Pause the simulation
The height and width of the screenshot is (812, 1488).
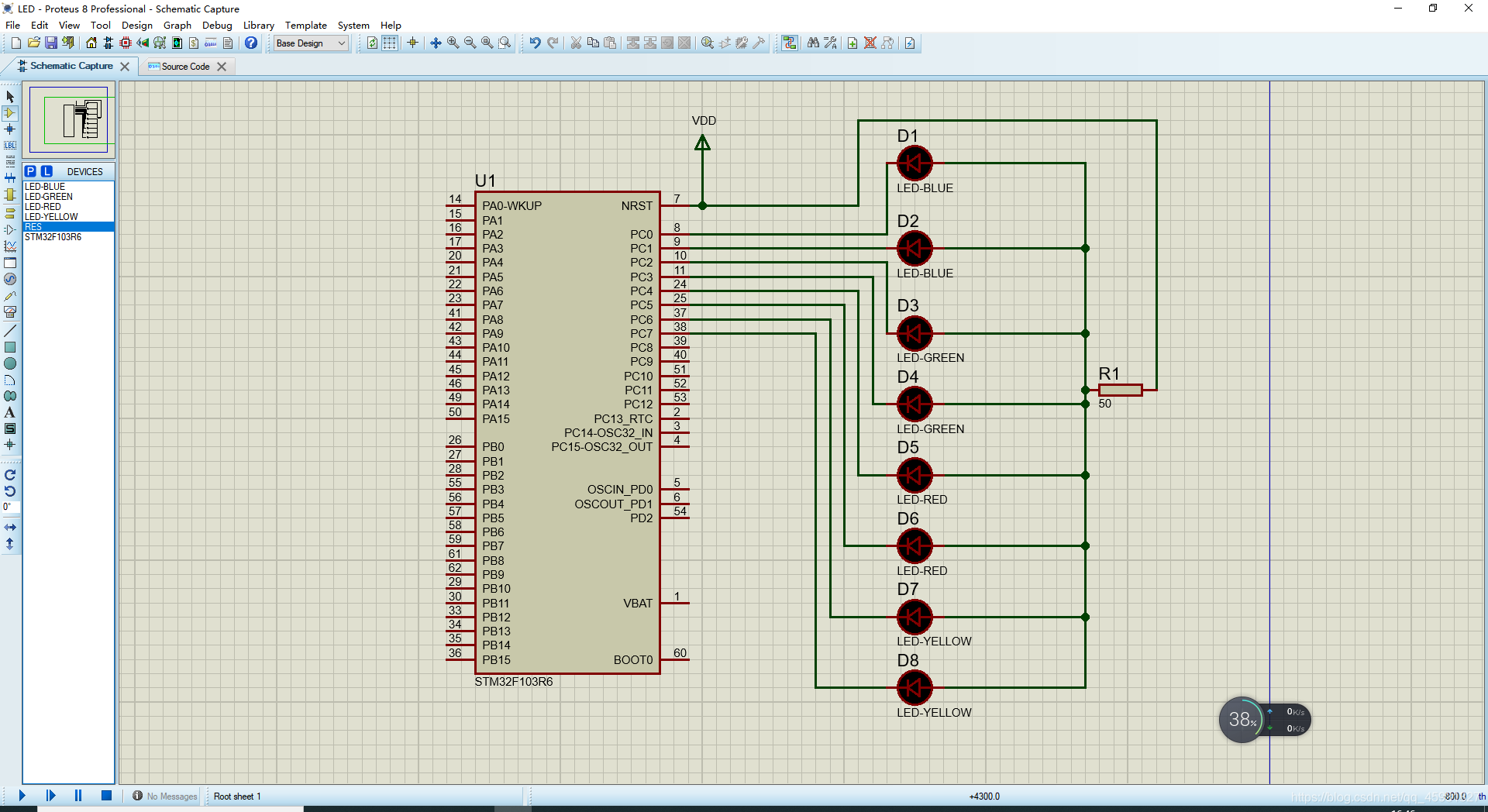pos(78,796)
